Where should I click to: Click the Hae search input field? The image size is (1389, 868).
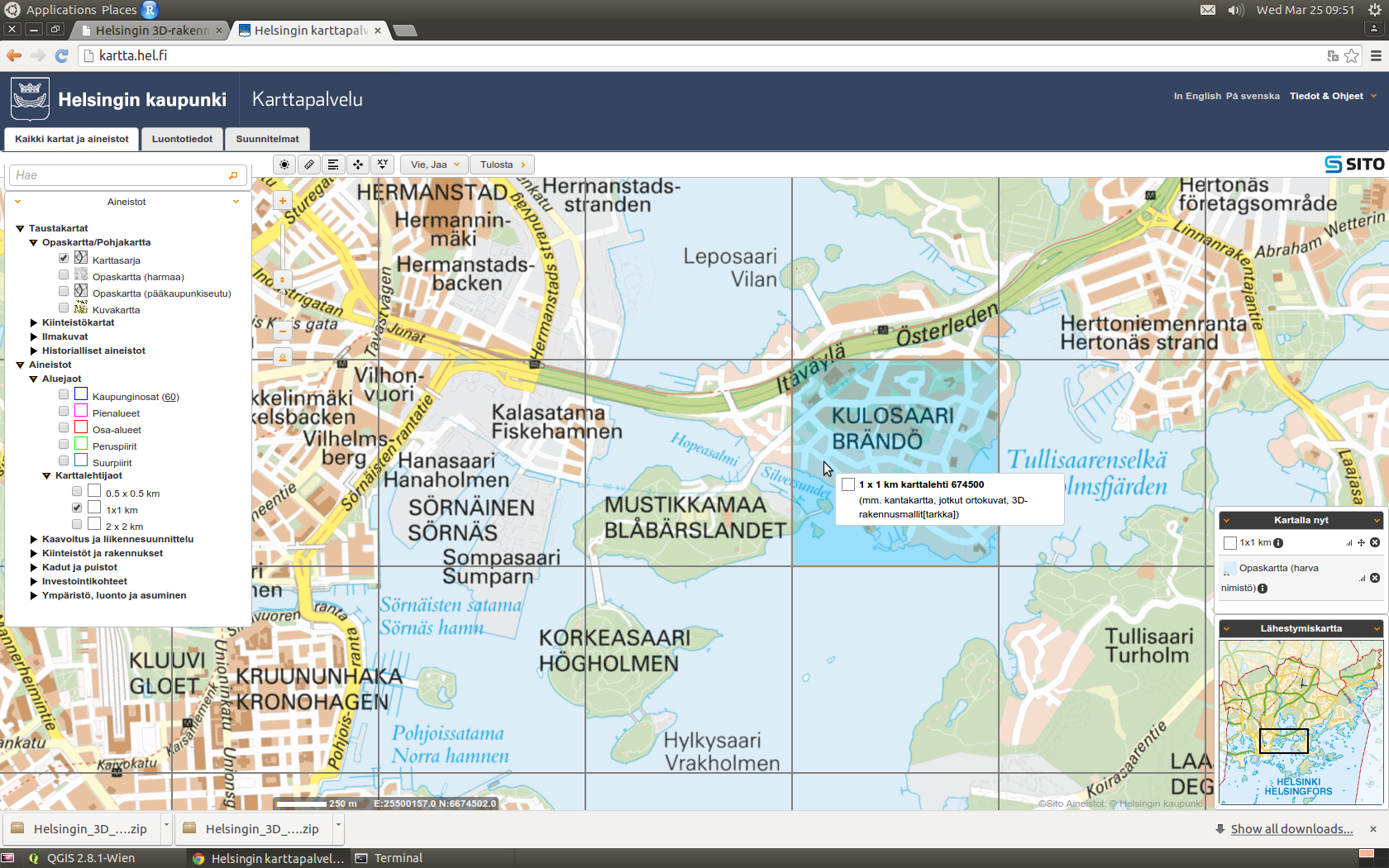click(x=120, y=175)
